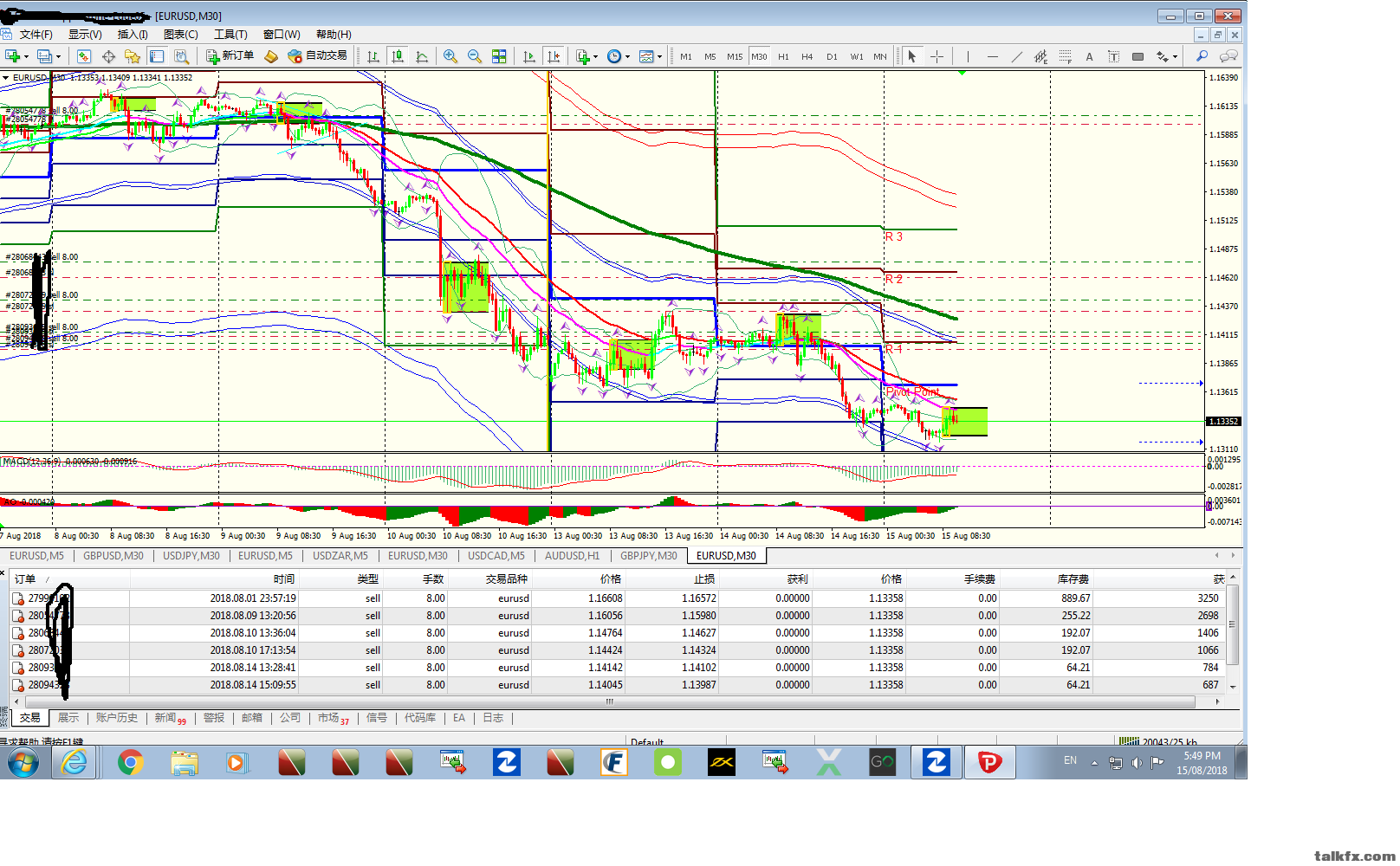Open the indicators list dropdown
1400x866 pixels.
[587, 56]
